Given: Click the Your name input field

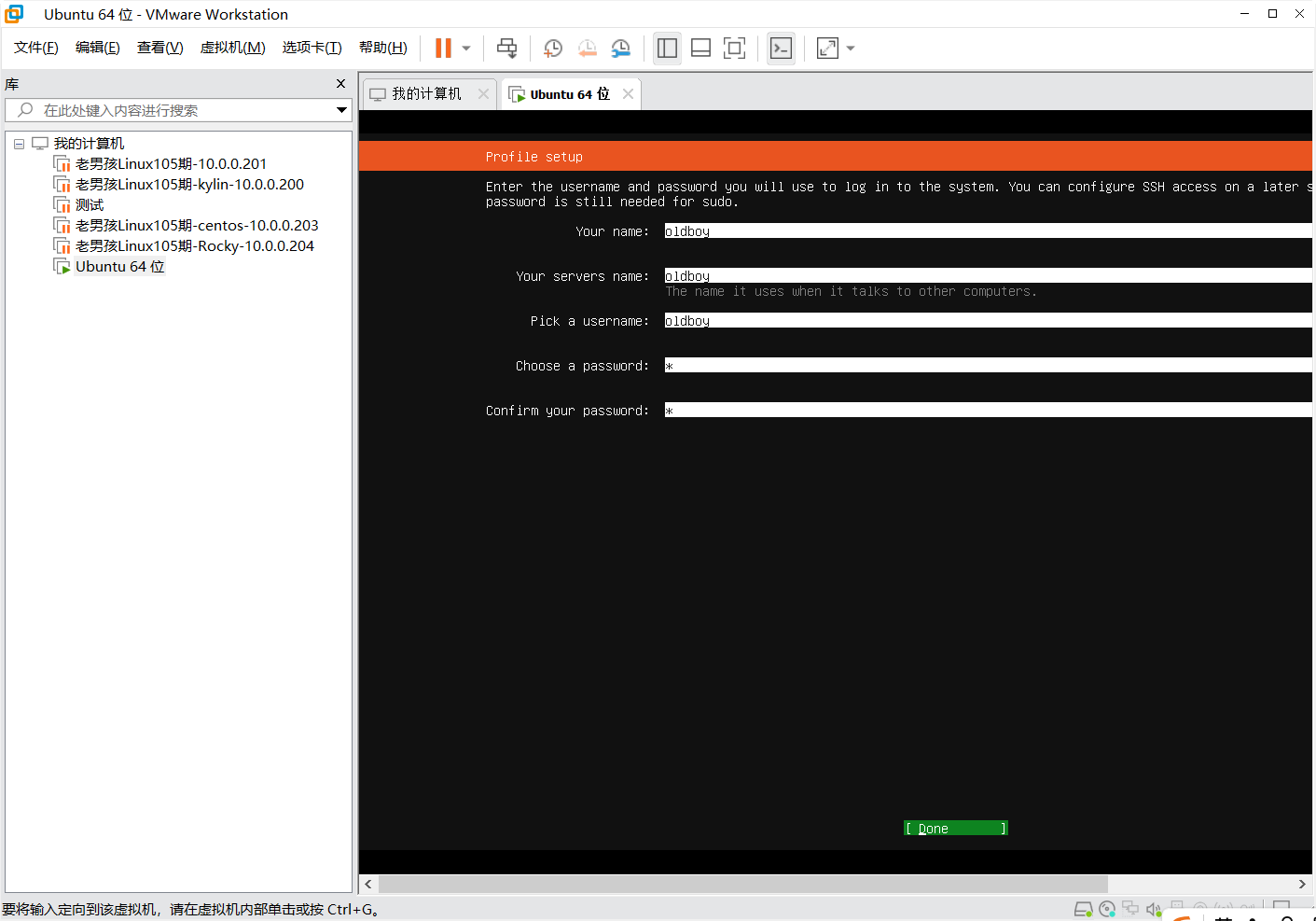Looking at the screenshot, I should coord(988,231).
